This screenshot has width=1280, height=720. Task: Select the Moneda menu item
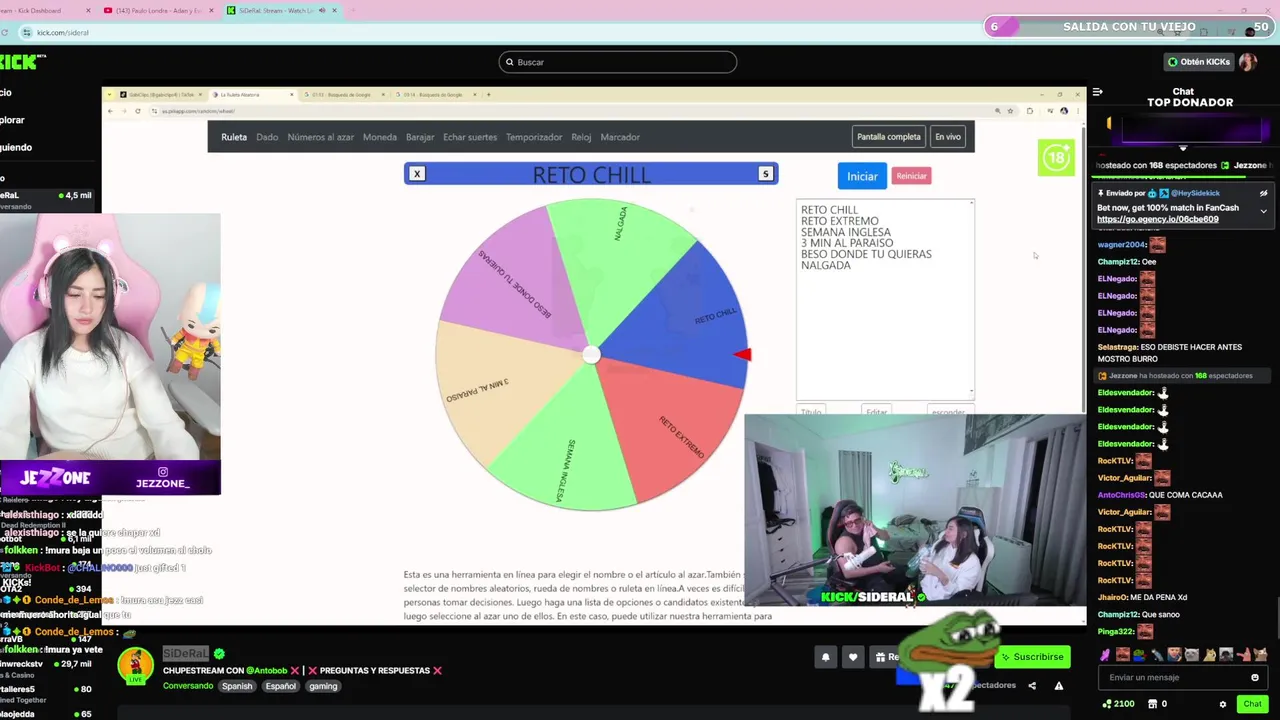click(380, 137)
